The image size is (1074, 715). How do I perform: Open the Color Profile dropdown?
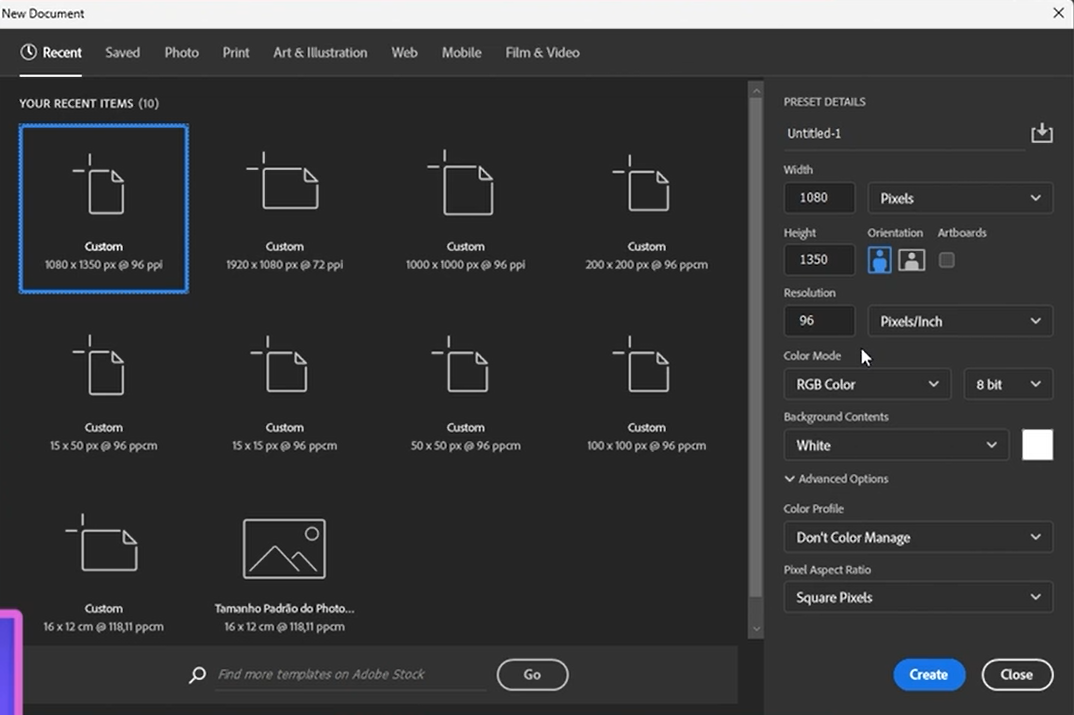point(918,538)
